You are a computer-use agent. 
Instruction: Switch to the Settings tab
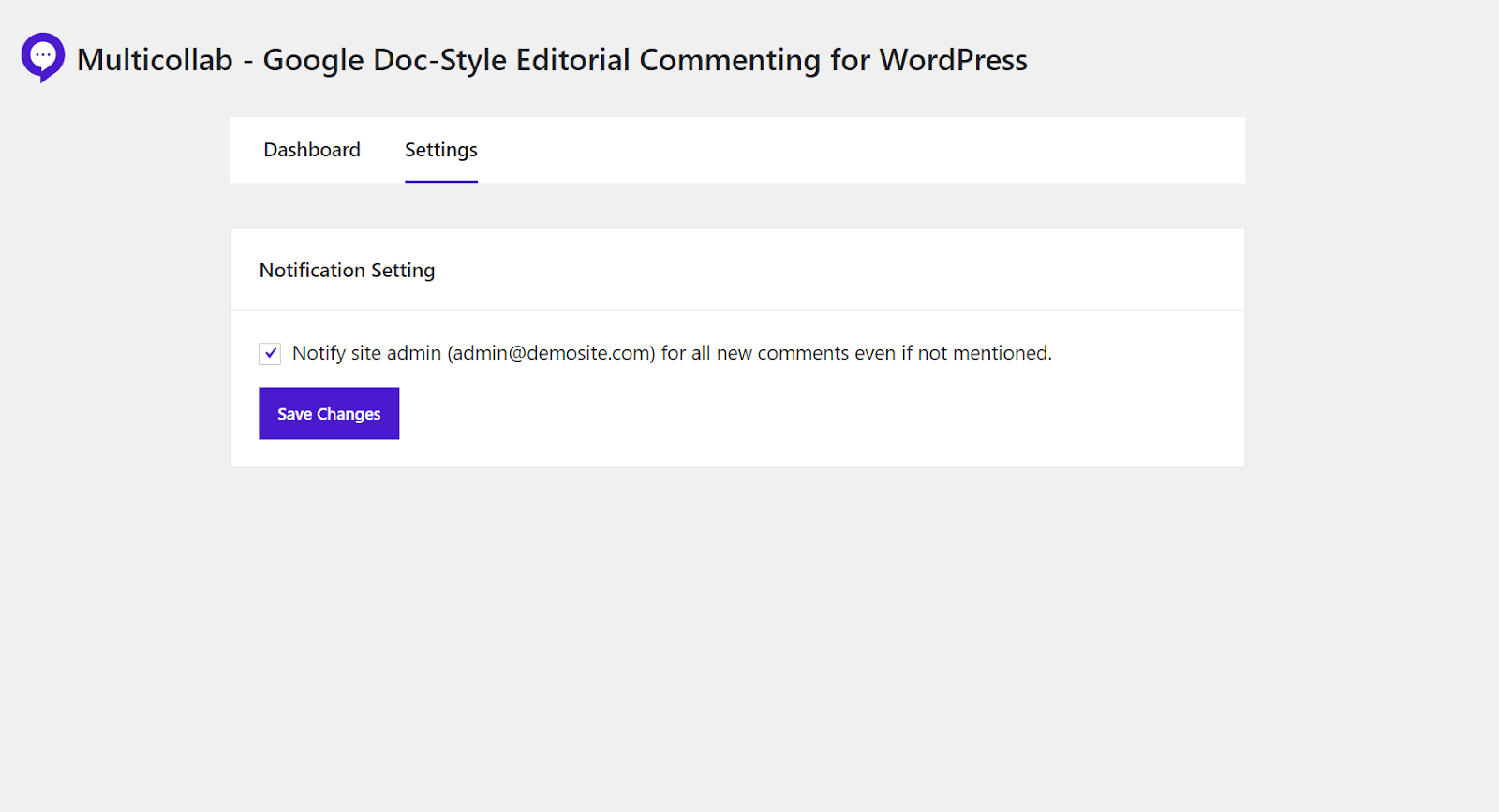point(441,150)
